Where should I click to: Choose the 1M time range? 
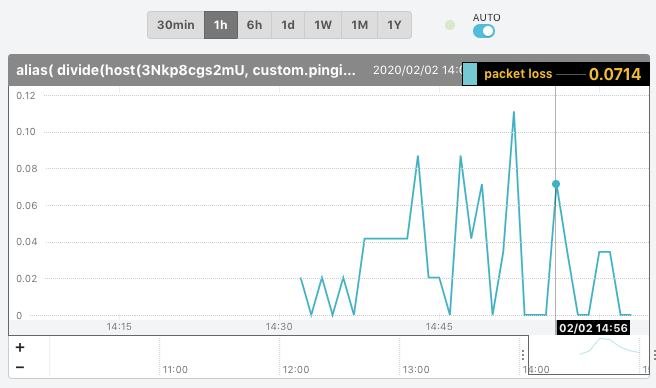359,25
